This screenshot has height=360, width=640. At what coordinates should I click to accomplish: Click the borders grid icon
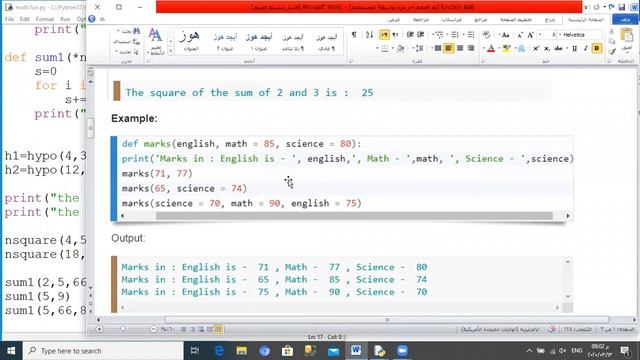[384, 49]
